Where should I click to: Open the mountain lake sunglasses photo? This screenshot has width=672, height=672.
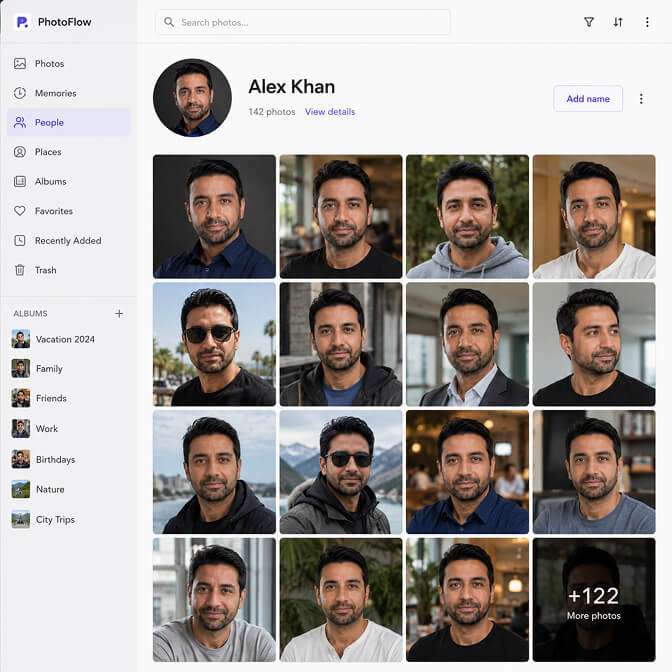pyautogui.click(x=341, y=472)
